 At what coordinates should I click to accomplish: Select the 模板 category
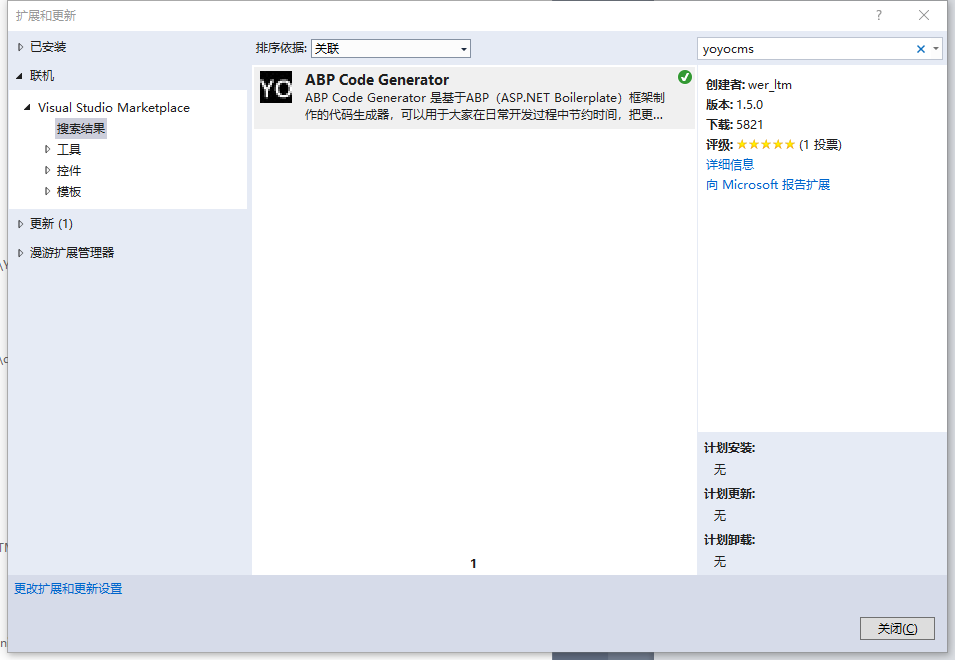pyautogui.click(x=67, y=191)
